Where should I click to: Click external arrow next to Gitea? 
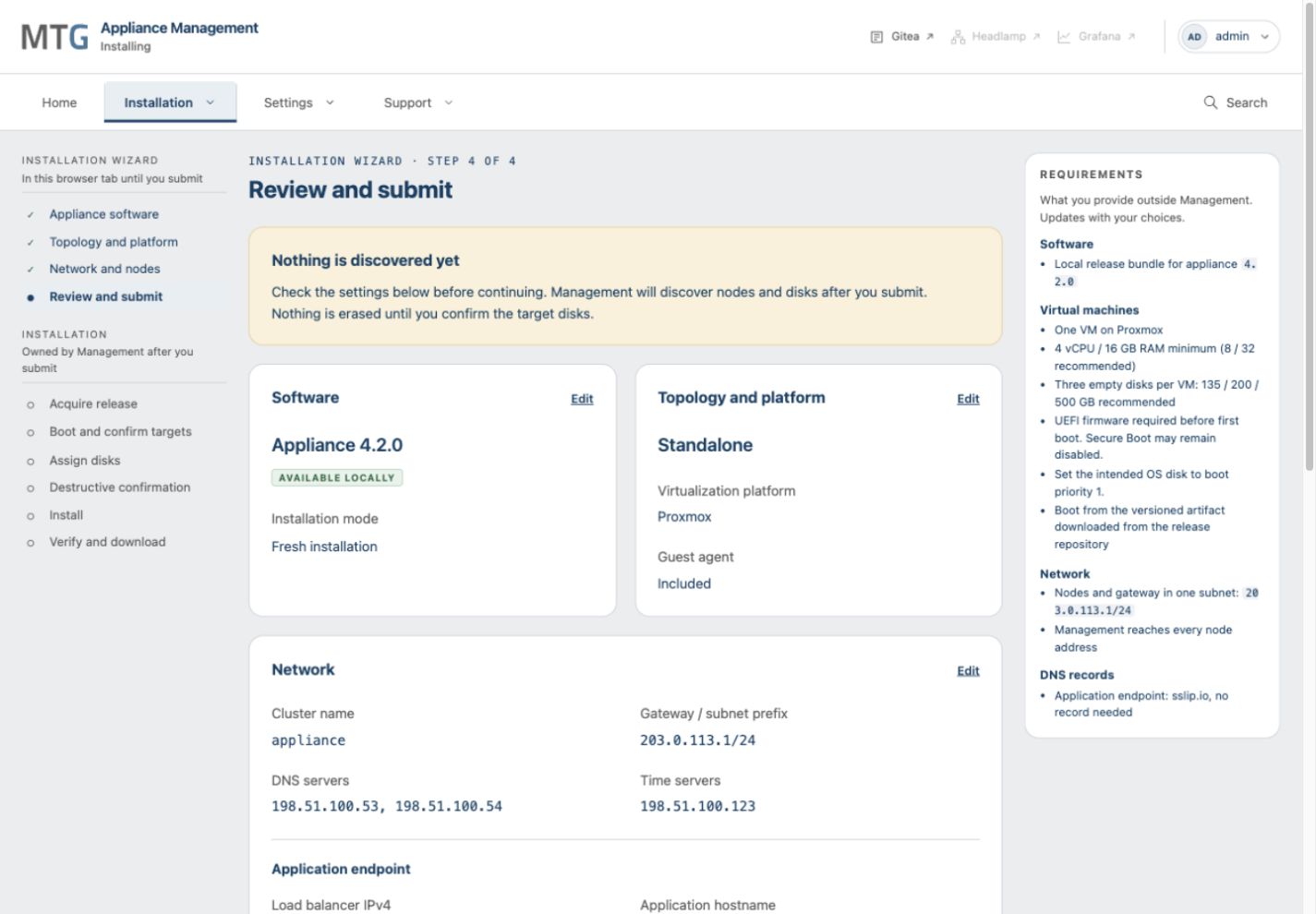click(930, 37)
